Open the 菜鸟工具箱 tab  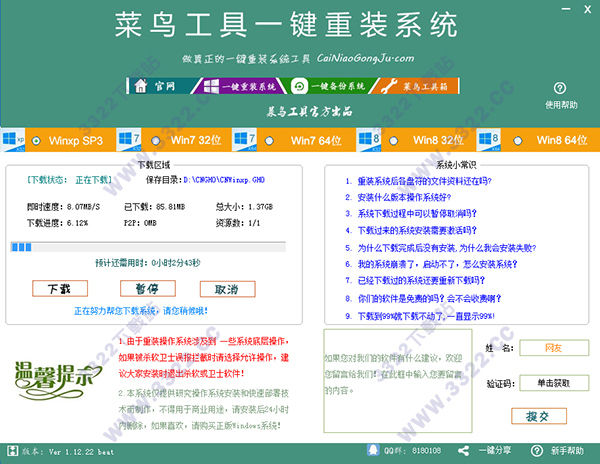416,86
